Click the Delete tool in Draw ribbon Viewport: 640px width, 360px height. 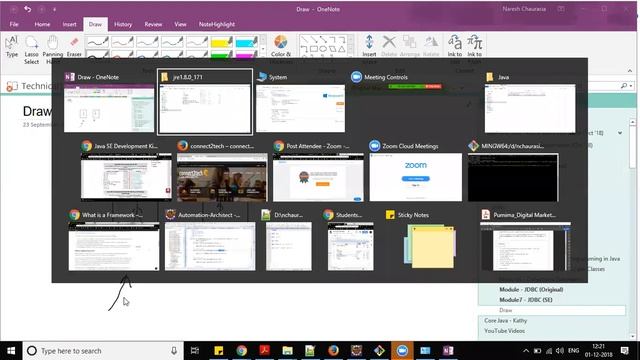(x=389, y=46)
